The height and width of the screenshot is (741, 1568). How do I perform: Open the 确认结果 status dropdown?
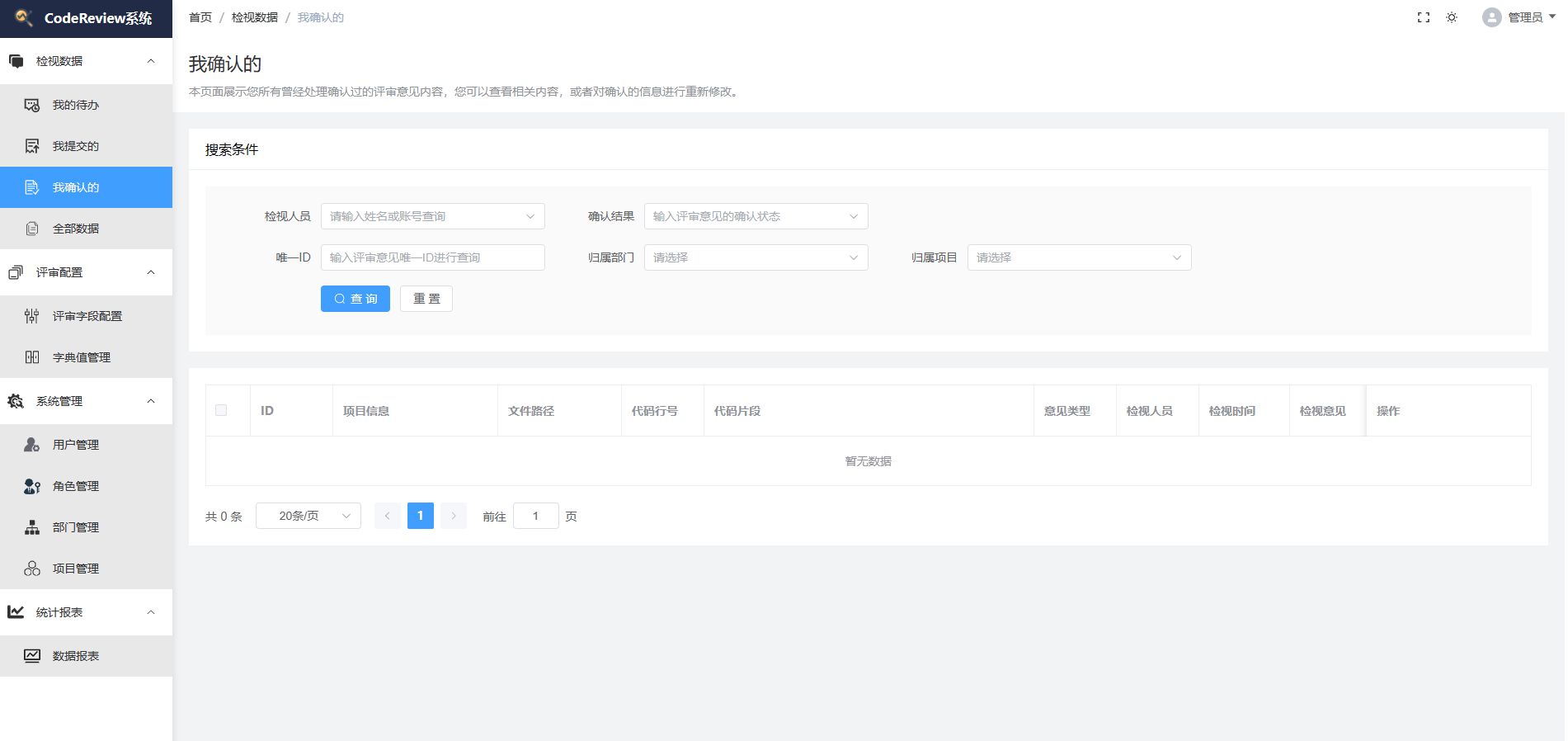click(x=756, y=216)
